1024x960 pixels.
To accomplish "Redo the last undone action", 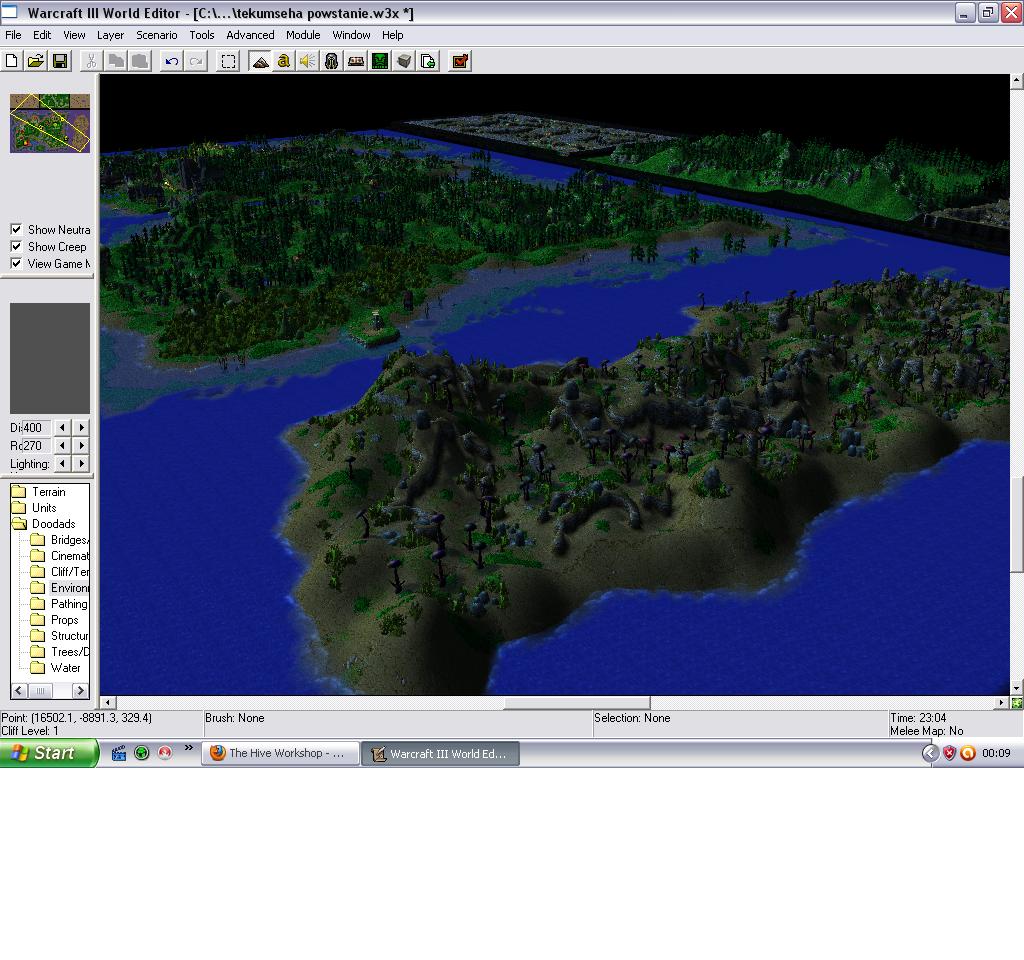I will tap(196, 61).
